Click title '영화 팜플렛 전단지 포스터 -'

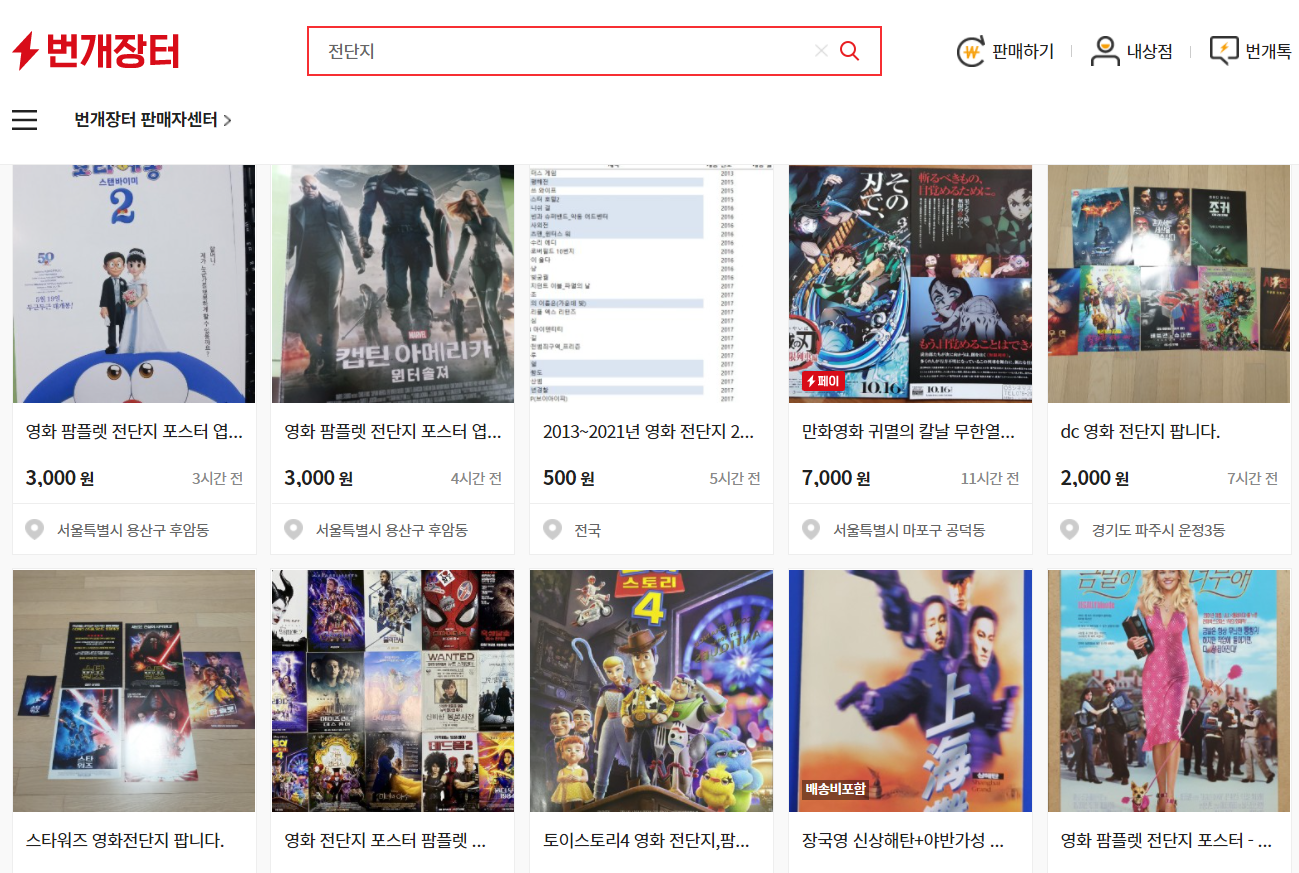[x=1166, y=840]
